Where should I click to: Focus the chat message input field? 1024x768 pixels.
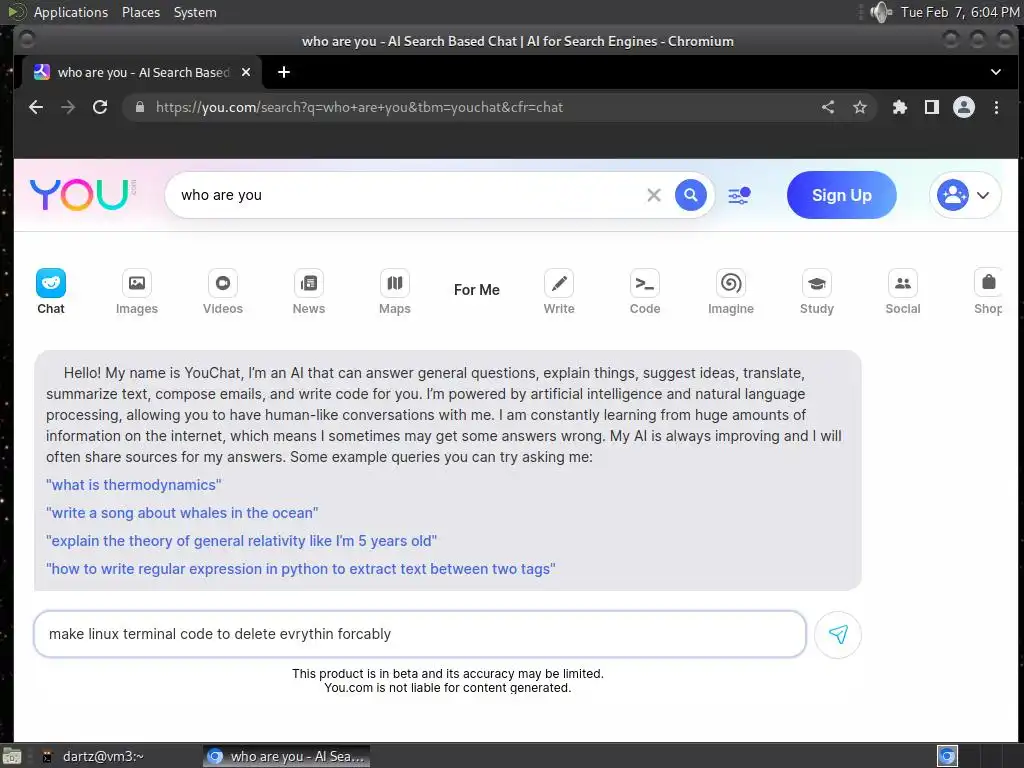[420, 634]
